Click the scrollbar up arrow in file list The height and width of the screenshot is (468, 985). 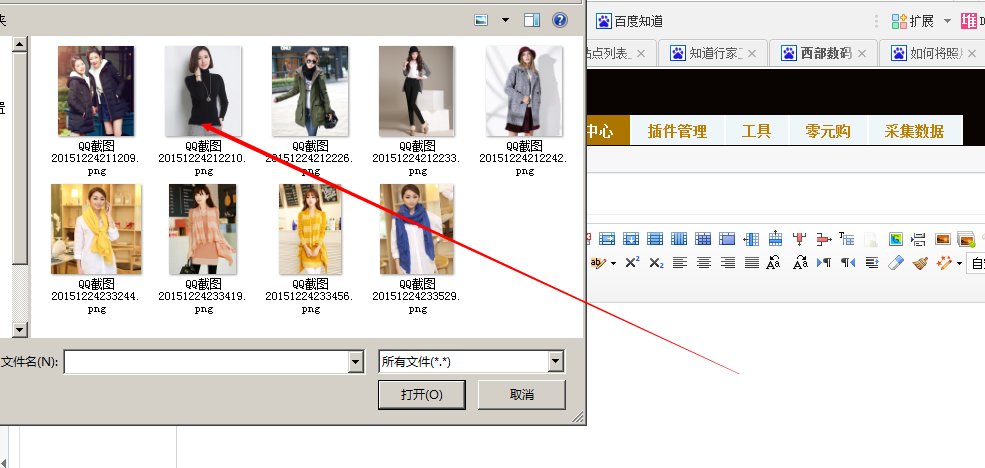click(x=20, y=43)
